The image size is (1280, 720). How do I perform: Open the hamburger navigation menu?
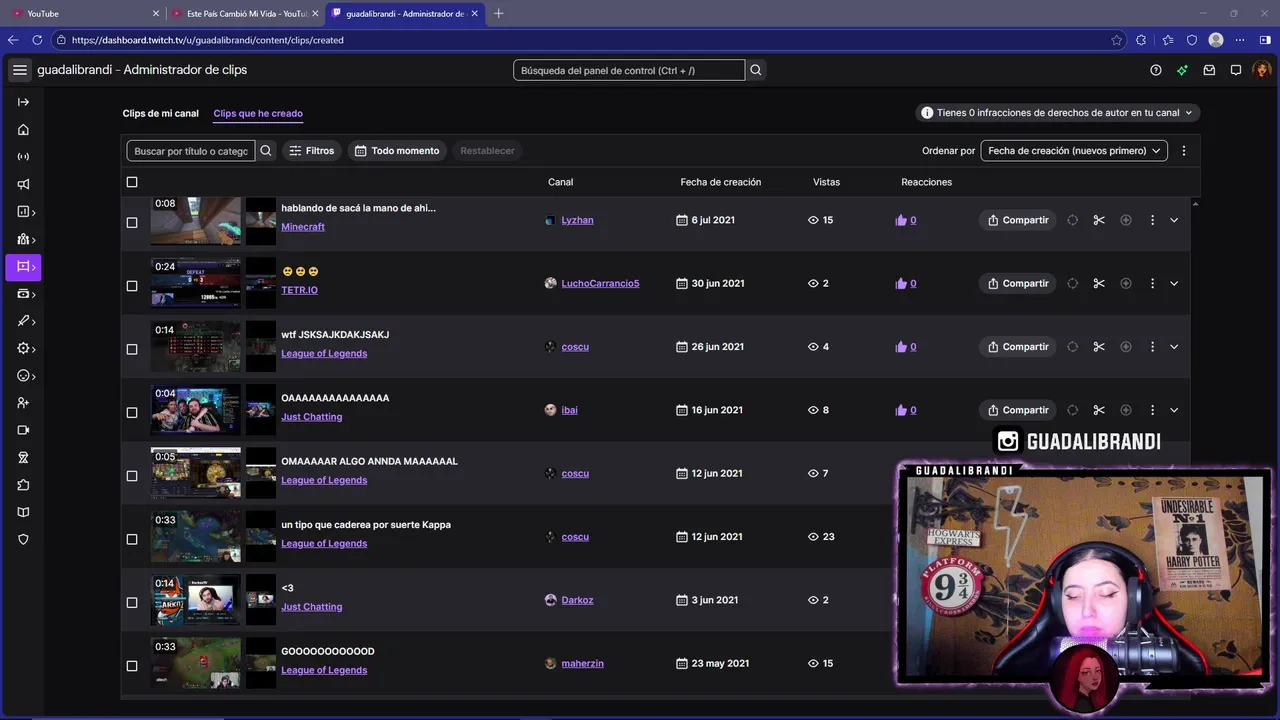pyautogui.click(x=20, y=70)
